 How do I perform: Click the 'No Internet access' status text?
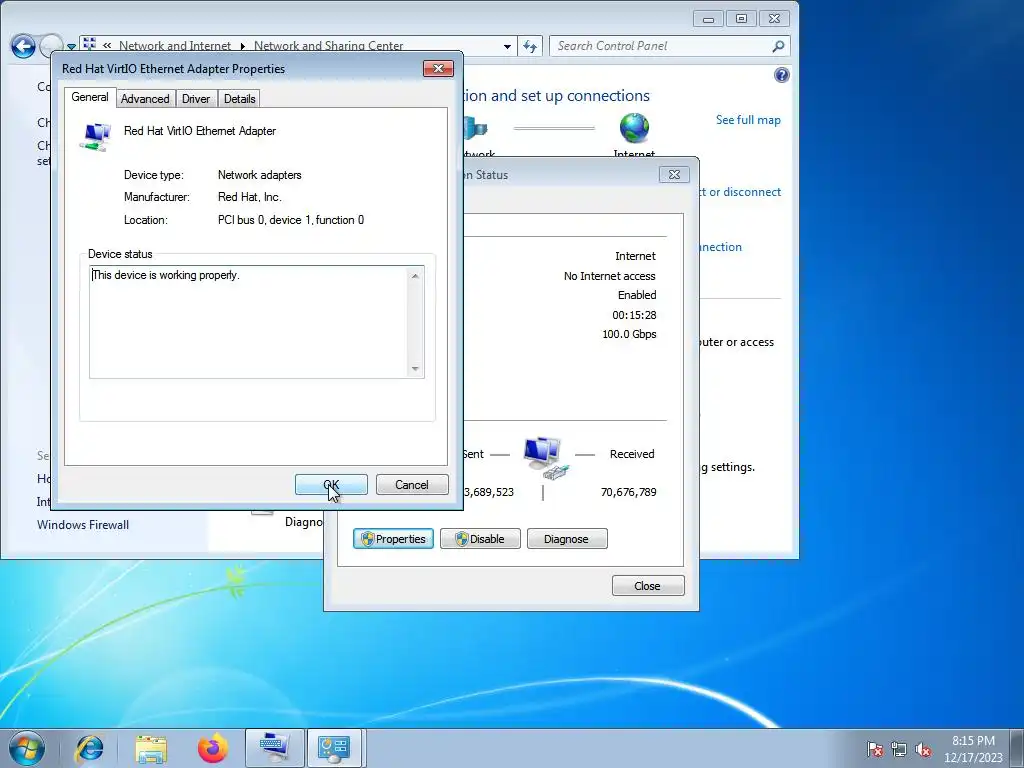pos(609,276)
